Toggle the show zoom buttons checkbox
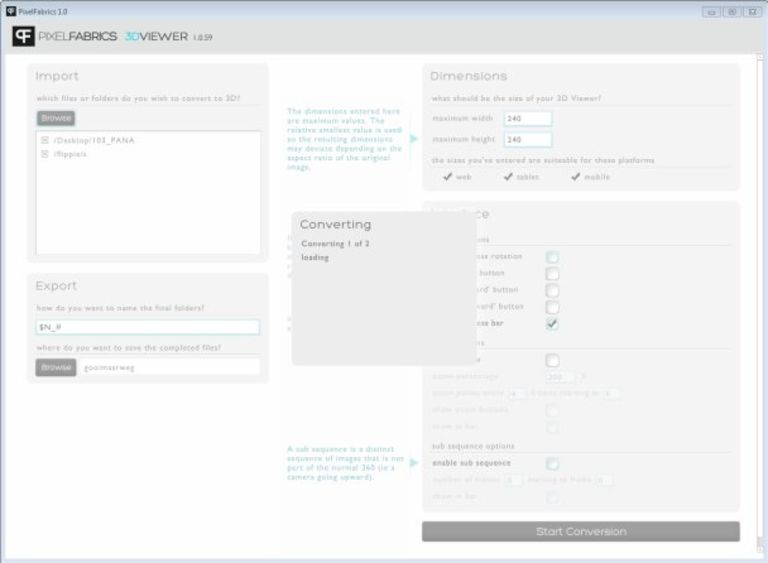The image size is (768, 563). pyautogui.click(x=552, y=410)
